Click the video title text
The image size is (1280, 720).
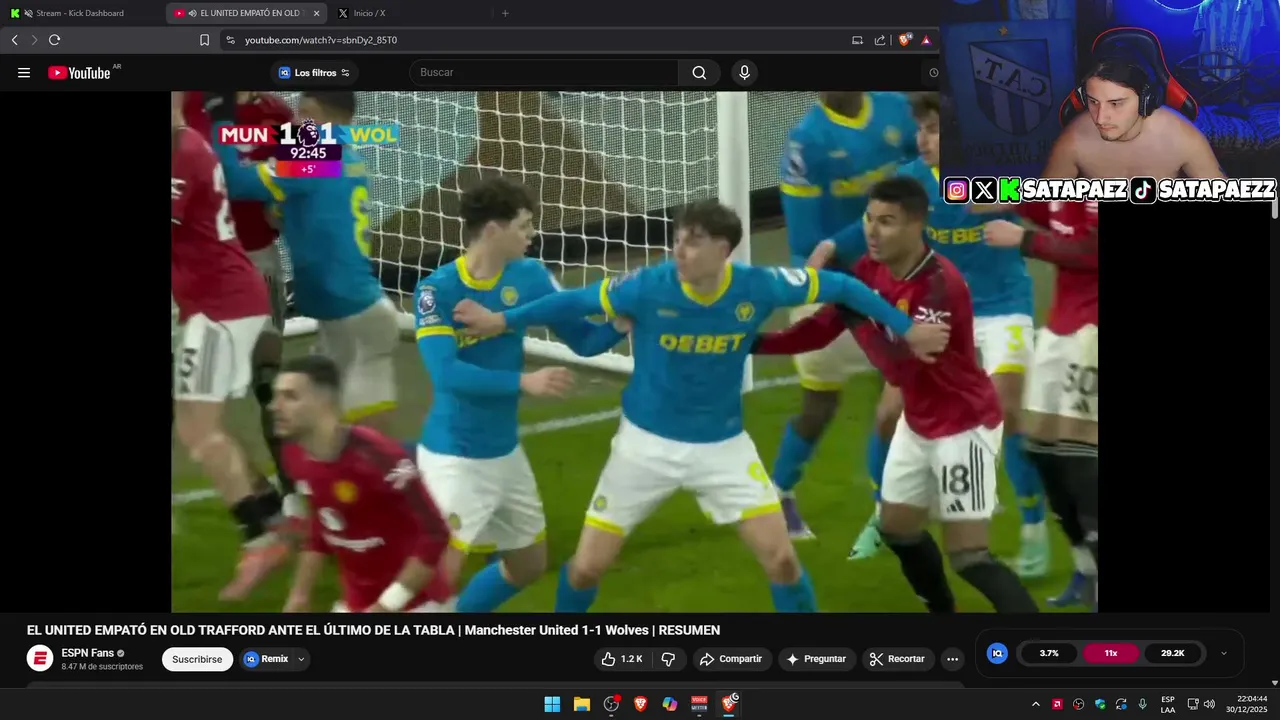[373, 630]
